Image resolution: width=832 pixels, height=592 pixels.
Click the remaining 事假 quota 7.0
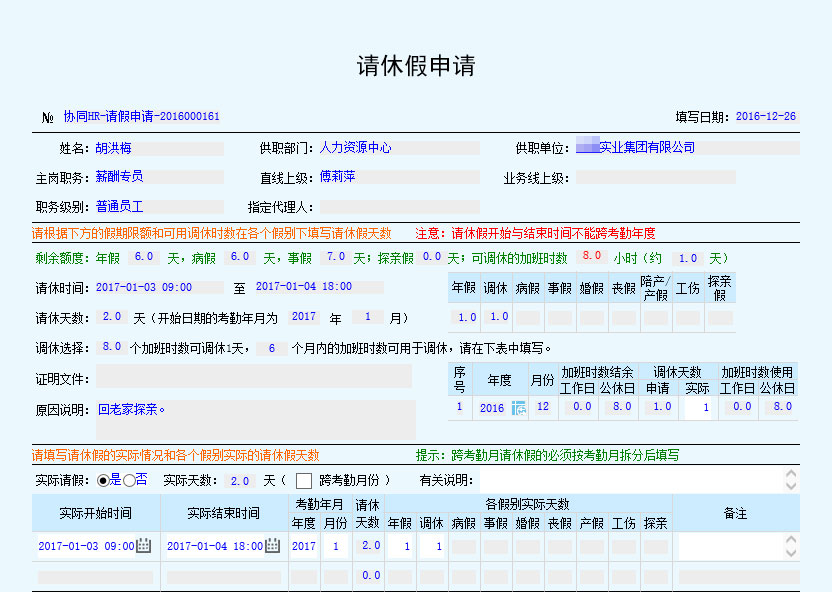(336, 257)
